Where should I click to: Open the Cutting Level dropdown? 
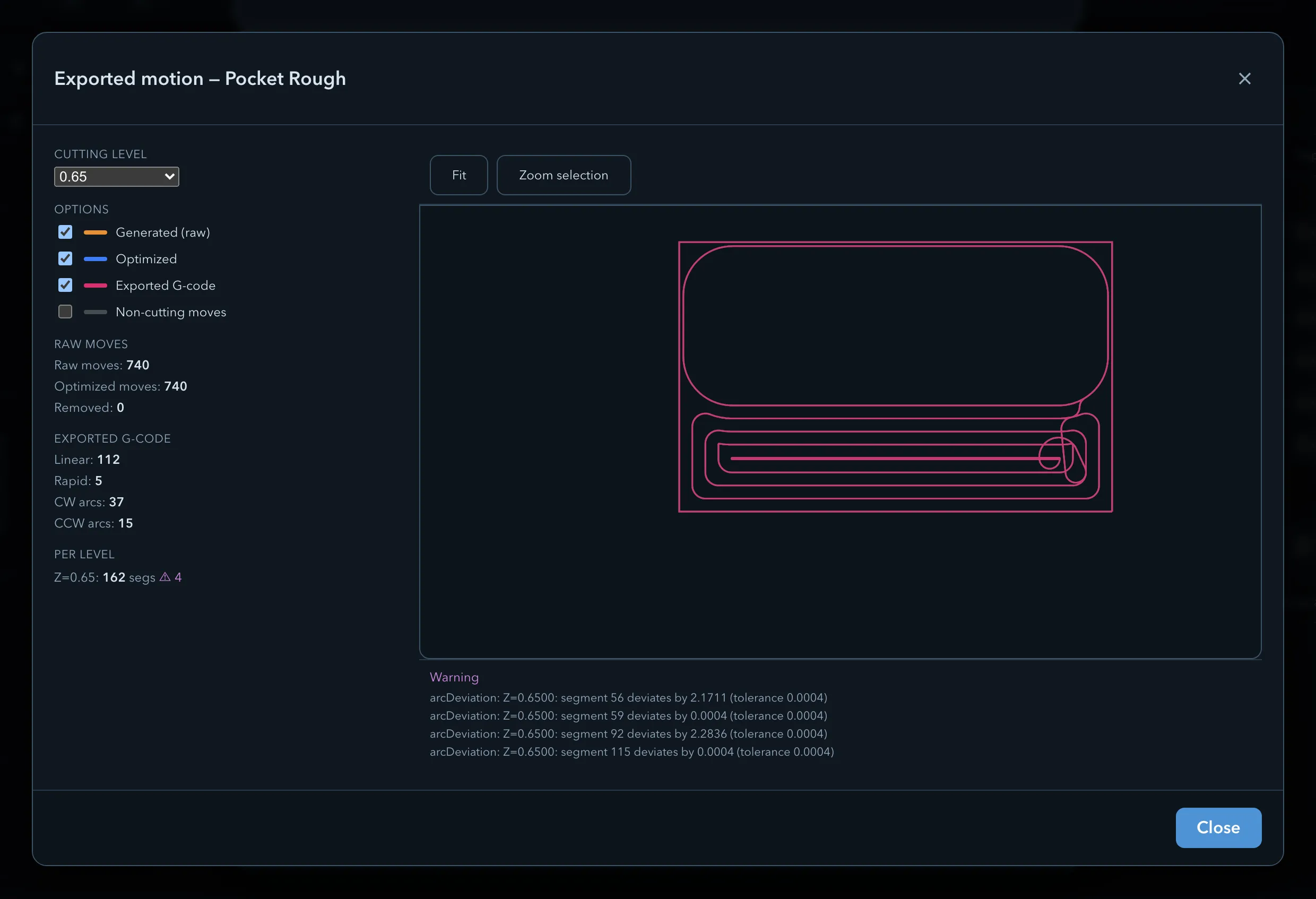point(117,177)
